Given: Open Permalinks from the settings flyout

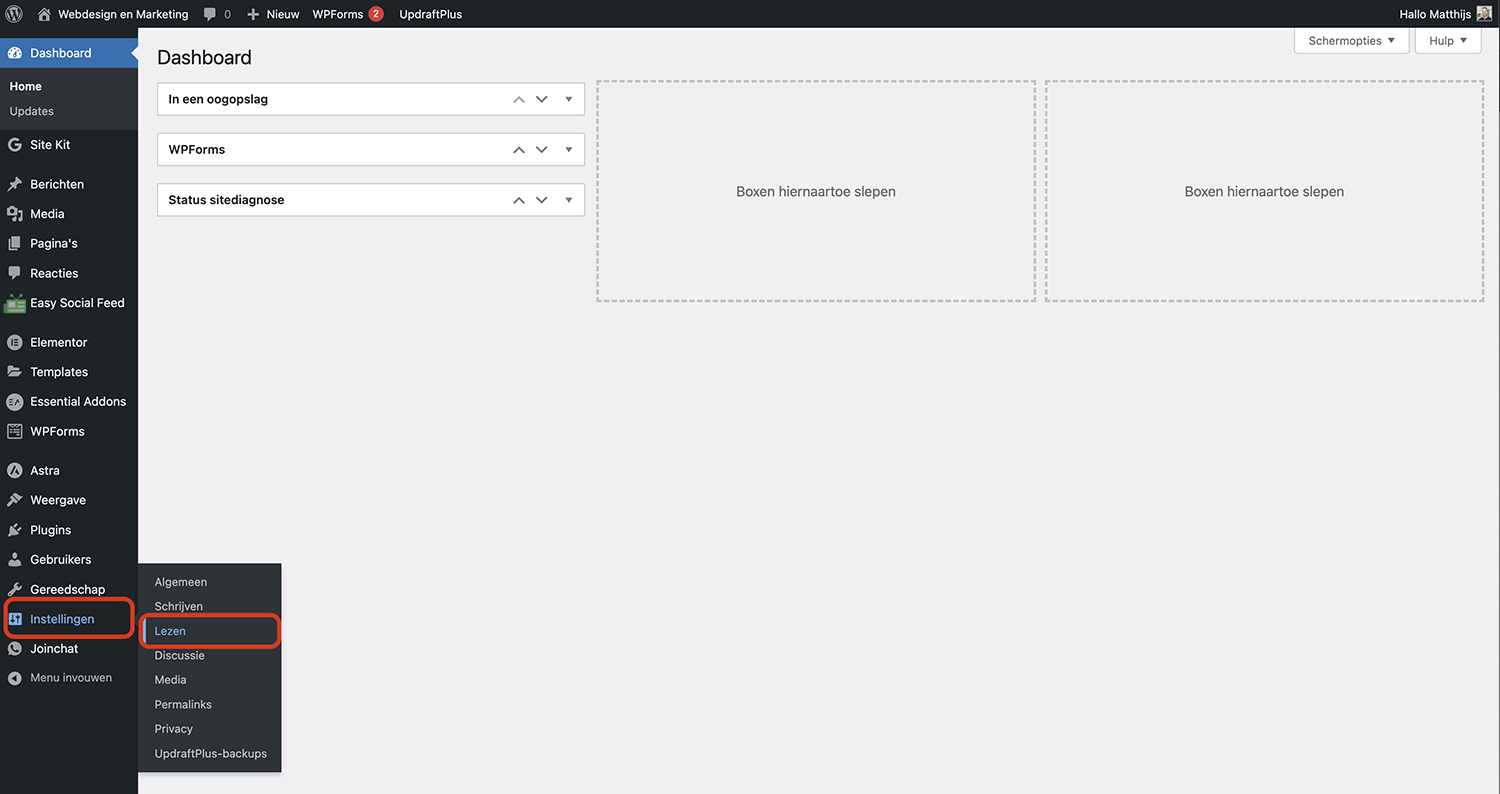Looking at the screenshot, I should pos(183,704).
